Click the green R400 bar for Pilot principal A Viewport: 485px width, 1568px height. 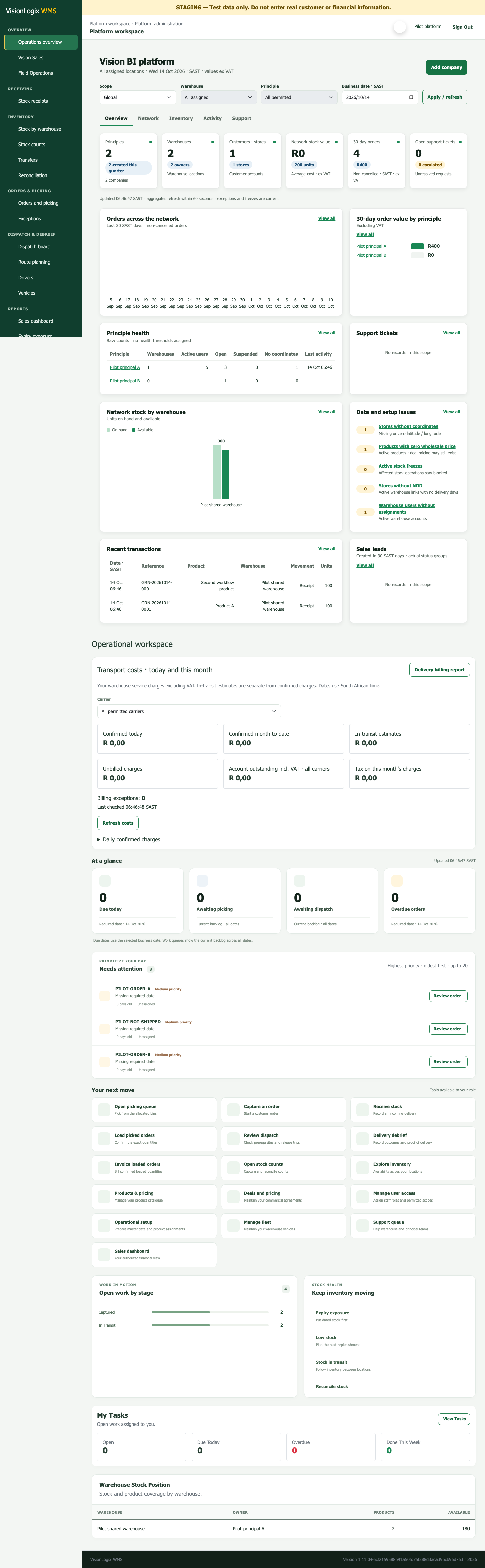point(417,247)
